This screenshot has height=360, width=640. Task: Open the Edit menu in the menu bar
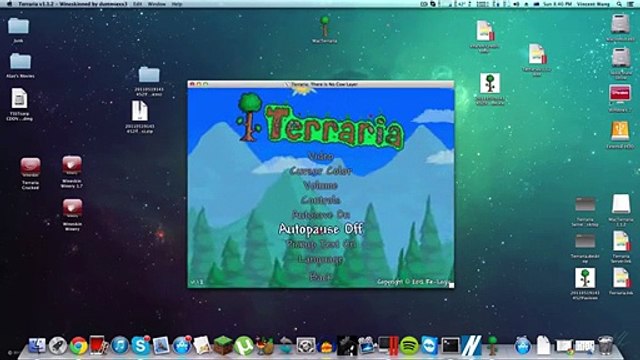tap(138, 4)
